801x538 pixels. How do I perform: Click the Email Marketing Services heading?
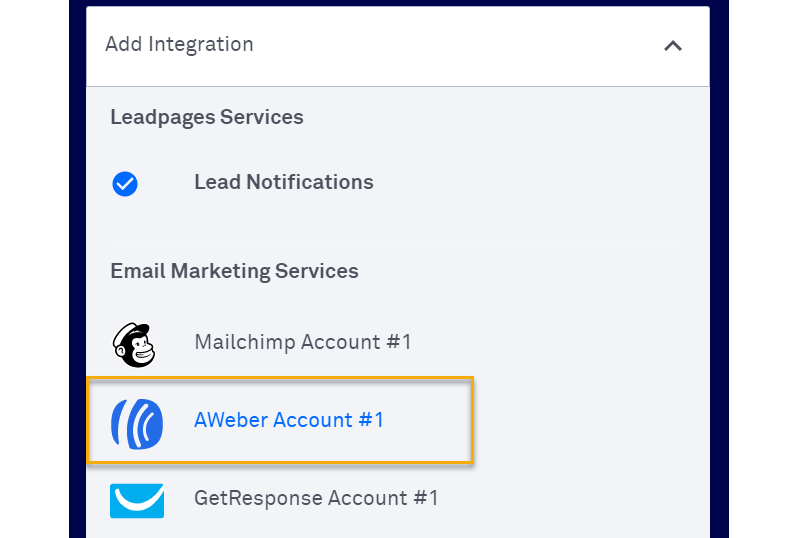tap(234, 271)
